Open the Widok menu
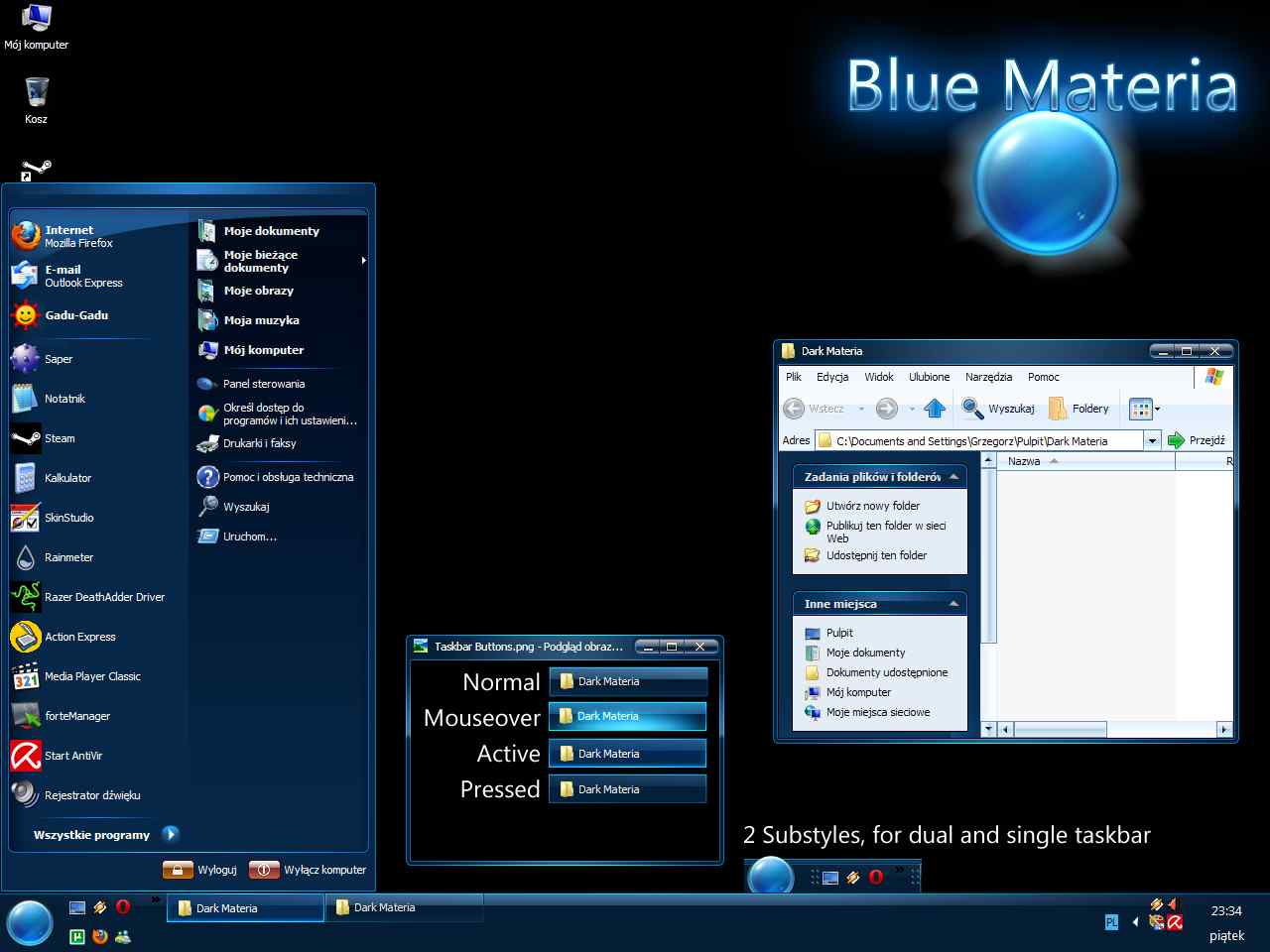This screenshot has width=1270, height=952. pyautogui.click(x=879, y=377)
